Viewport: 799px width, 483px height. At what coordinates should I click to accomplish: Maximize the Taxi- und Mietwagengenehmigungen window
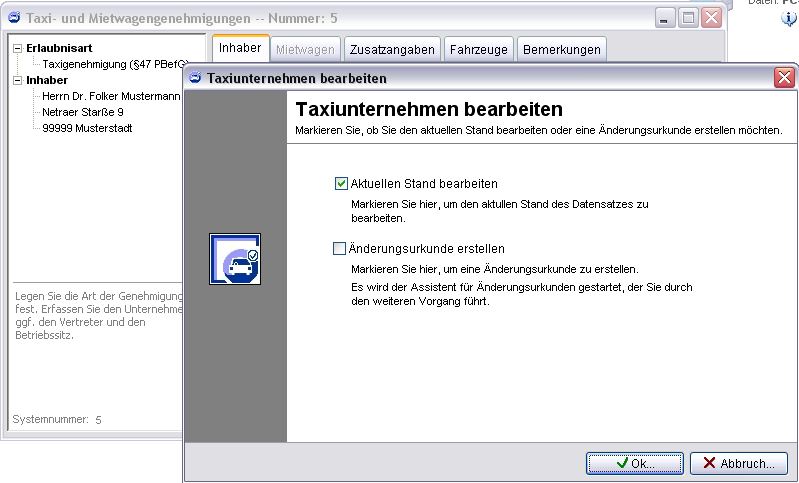point(688,17)
